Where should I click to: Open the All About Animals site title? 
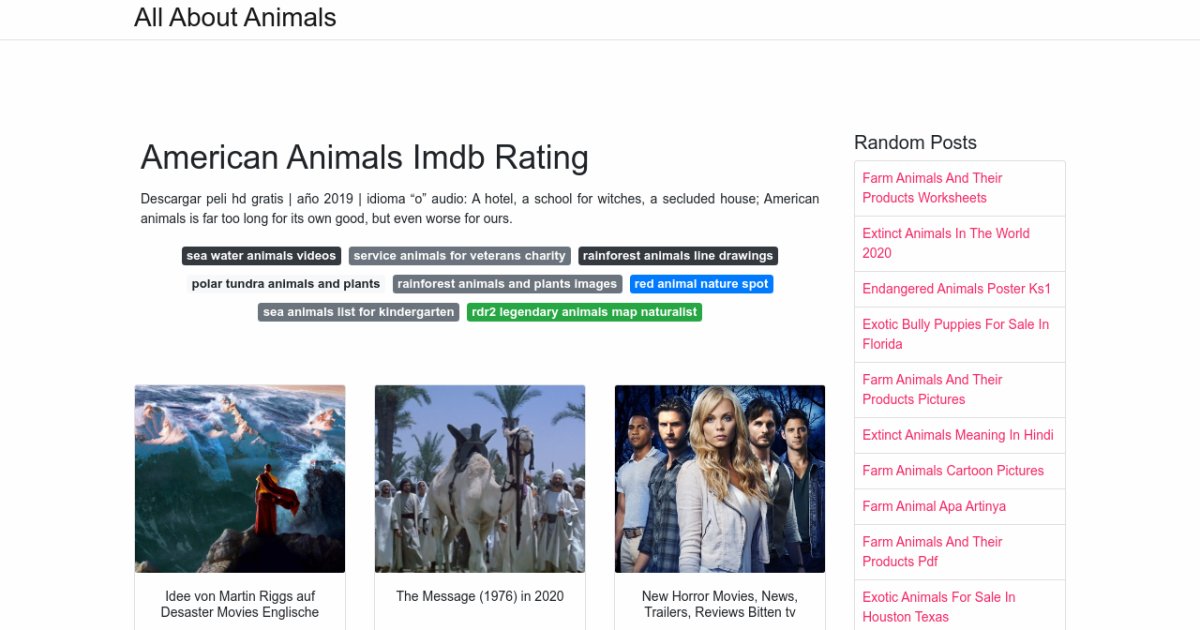tap(235, 18)
